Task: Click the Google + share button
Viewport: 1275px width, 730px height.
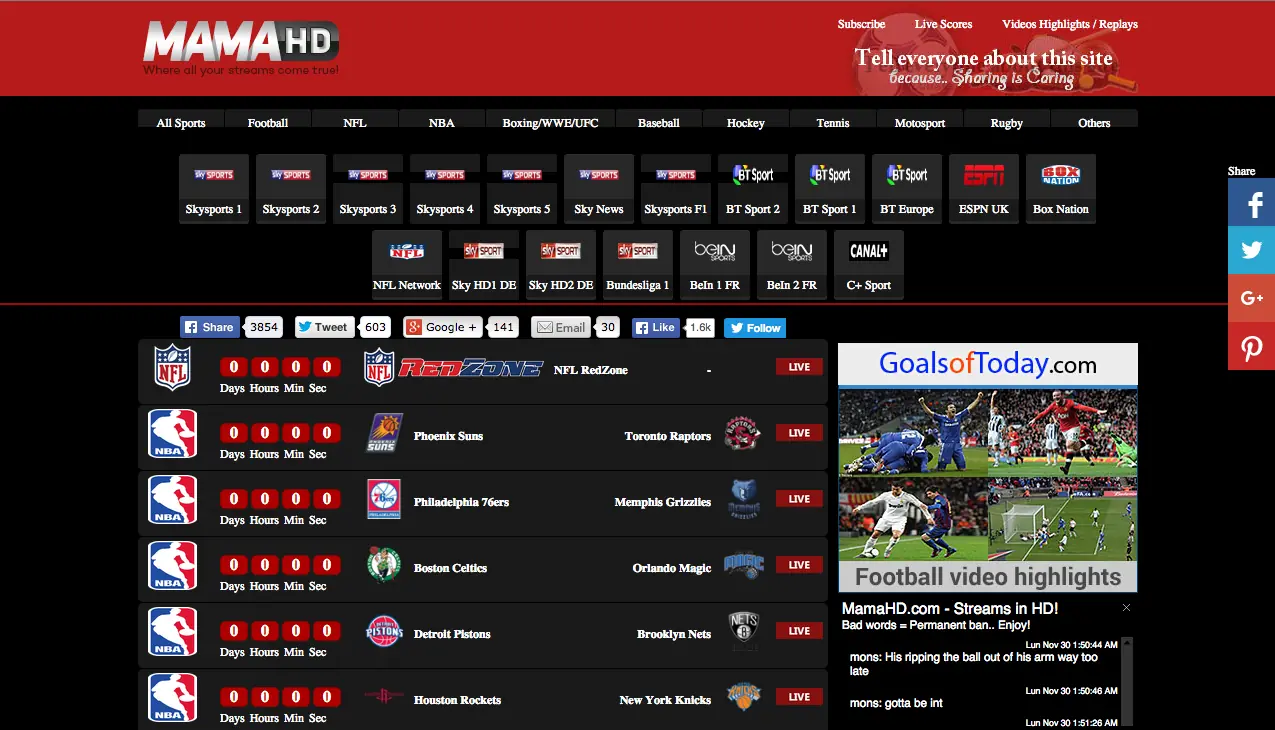Action: [444, 327]
